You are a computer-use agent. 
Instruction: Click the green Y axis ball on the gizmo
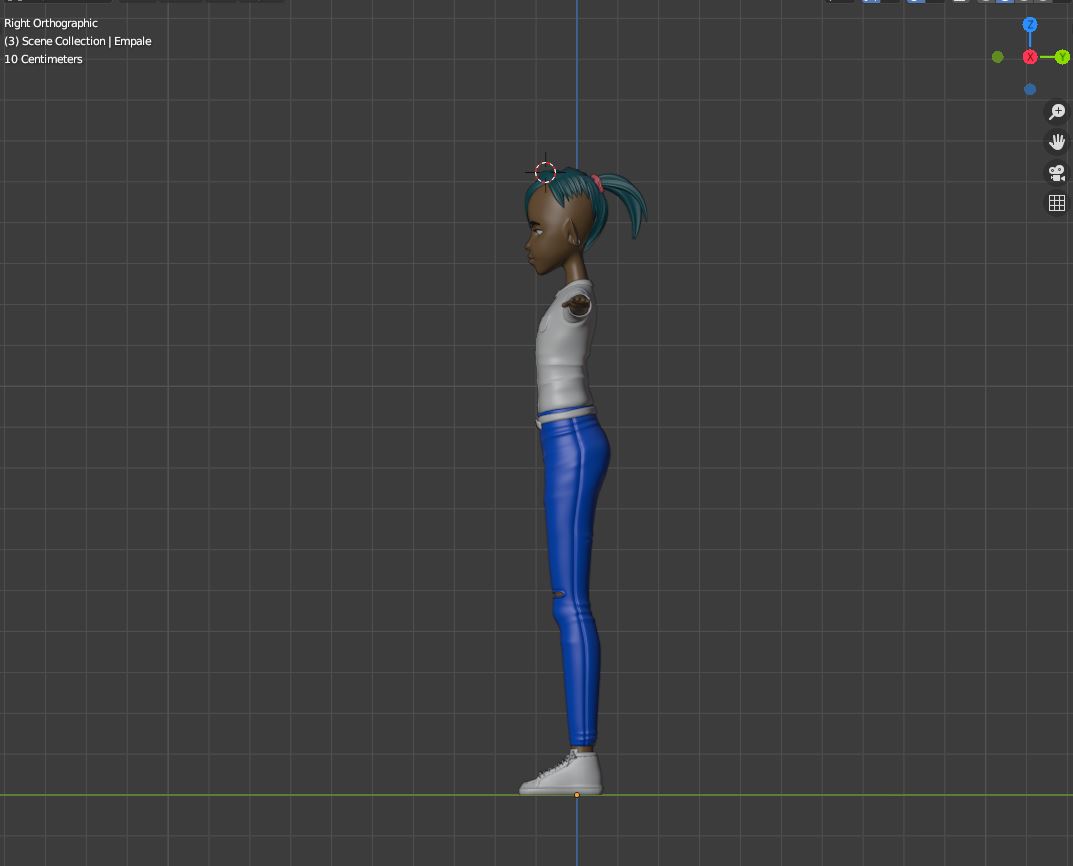1062,57
